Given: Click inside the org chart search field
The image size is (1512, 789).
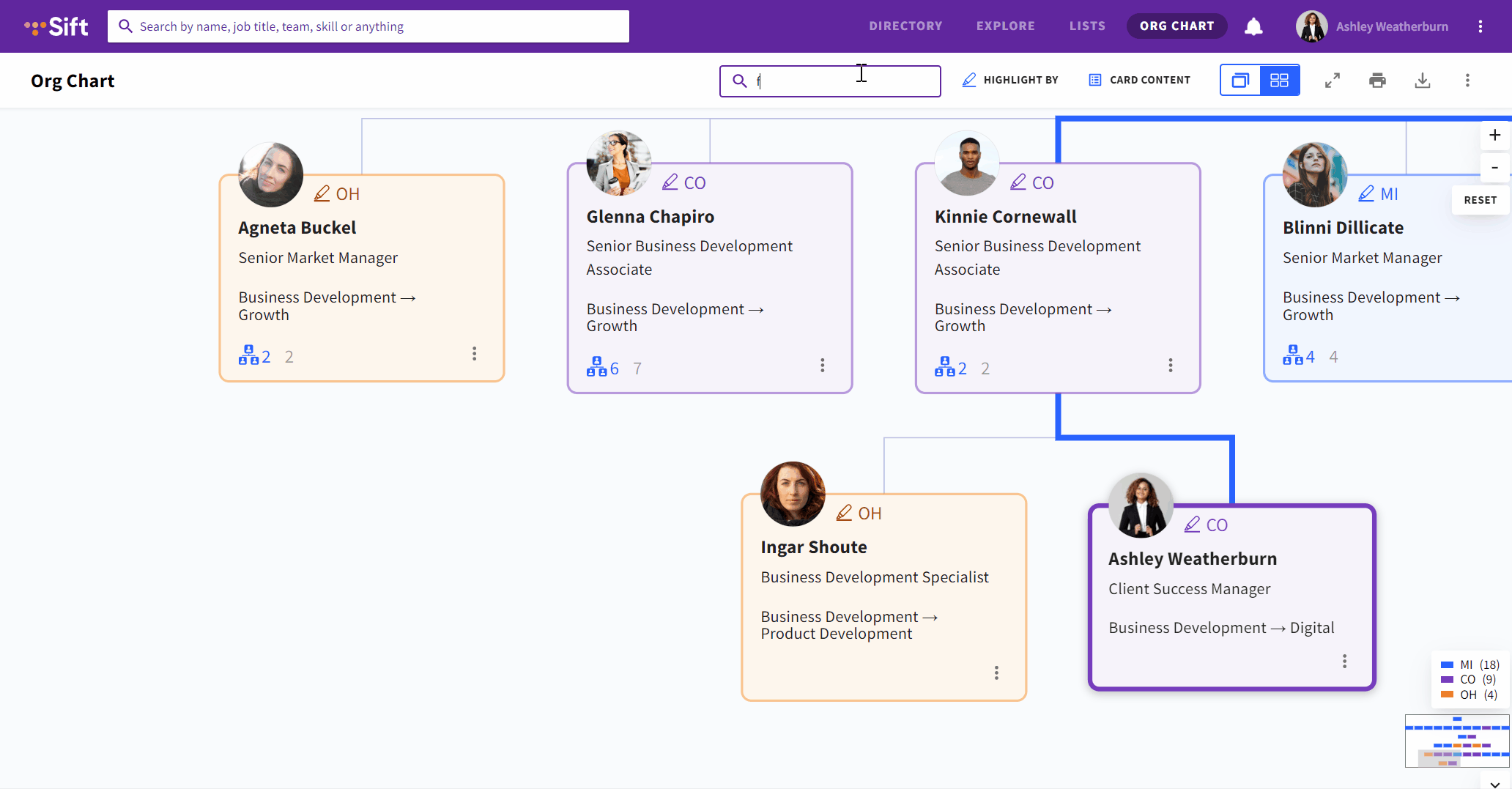Looking at the screenshot, I should pos(829,81).
